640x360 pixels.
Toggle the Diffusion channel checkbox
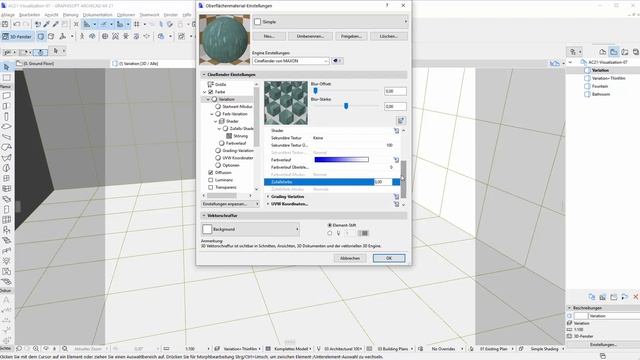coord(211,173)
